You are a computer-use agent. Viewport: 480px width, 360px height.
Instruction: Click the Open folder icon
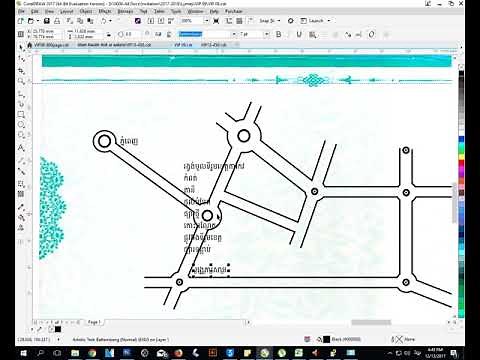coord(31,21)
